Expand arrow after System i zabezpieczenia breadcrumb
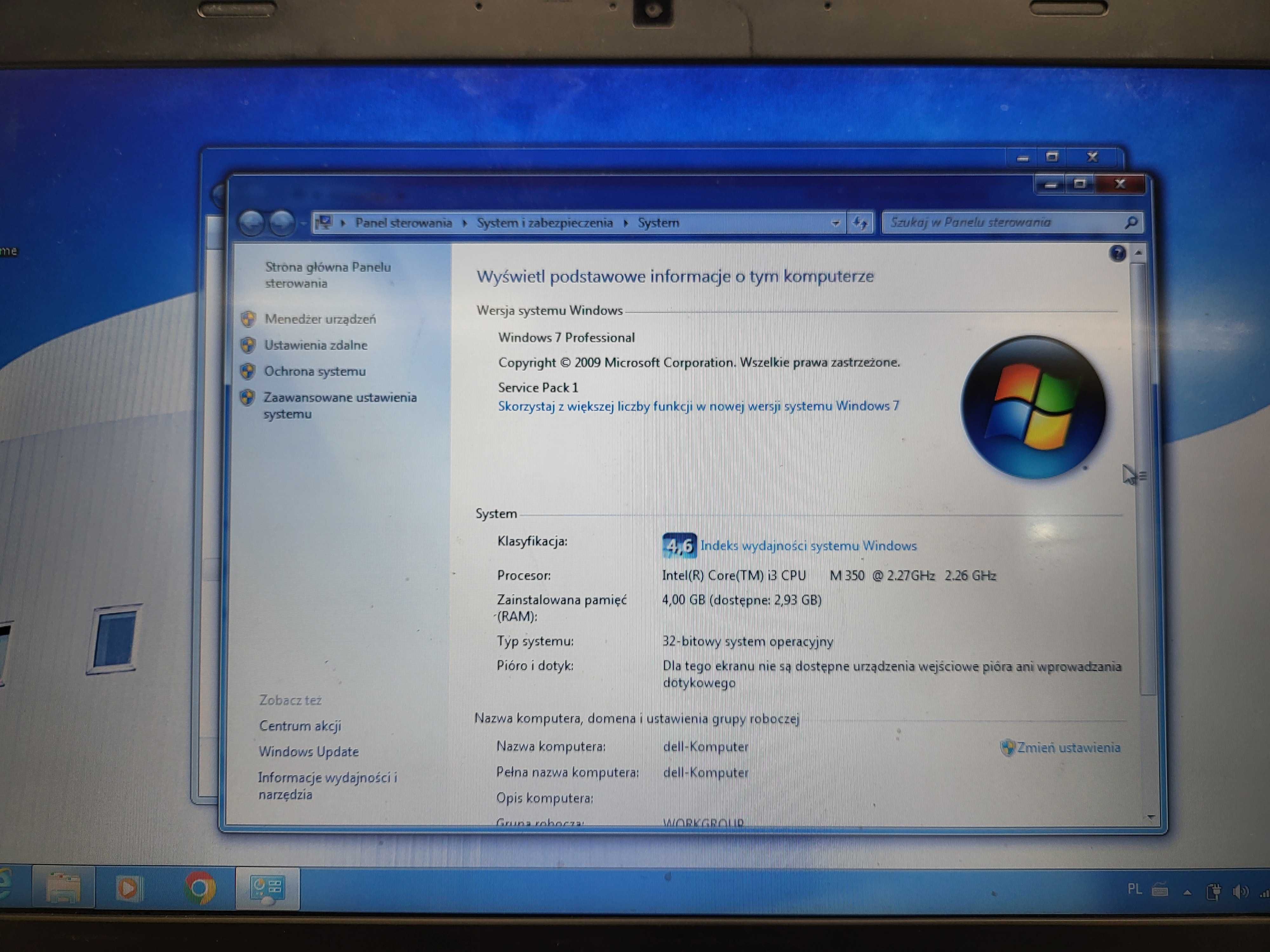The width and height of the screenshot is (1270, 952). tap(626, 223)
